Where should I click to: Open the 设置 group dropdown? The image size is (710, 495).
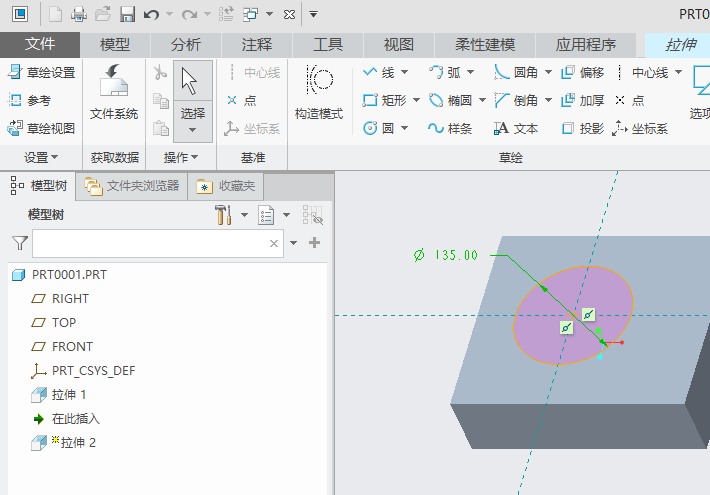(41, 157)
